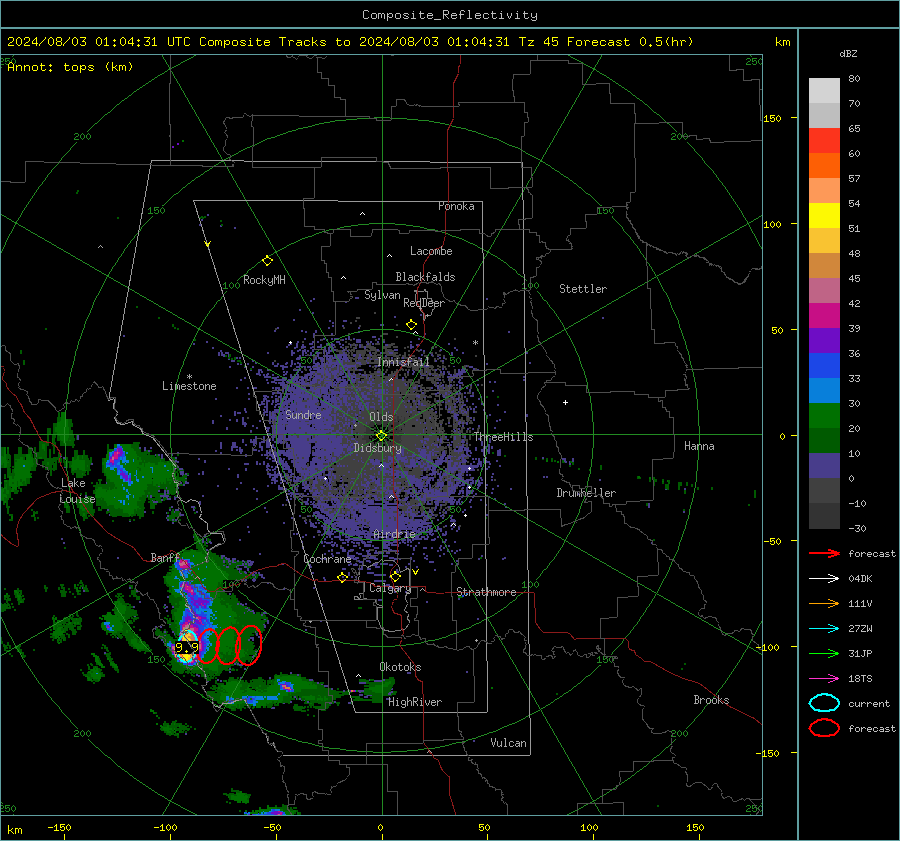Click the Strathmore label
900x841 pixels.
pyautogui.click(x=486, y=592)
